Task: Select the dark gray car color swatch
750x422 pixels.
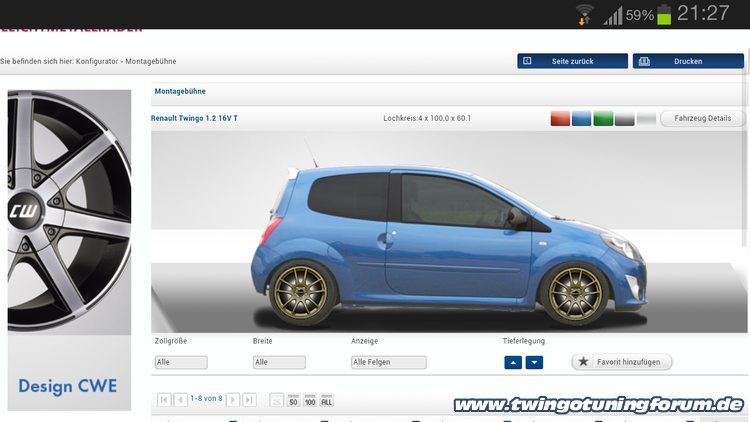Action: click(x=625, y=118)
